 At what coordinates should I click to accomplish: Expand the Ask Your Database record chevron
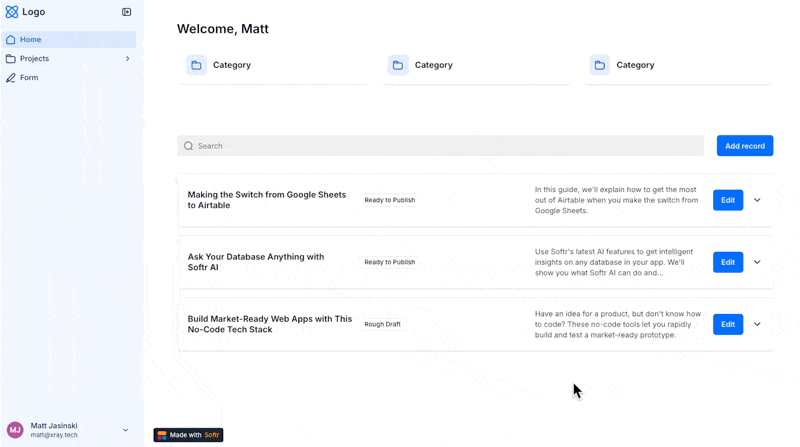[x=757, y=262]
